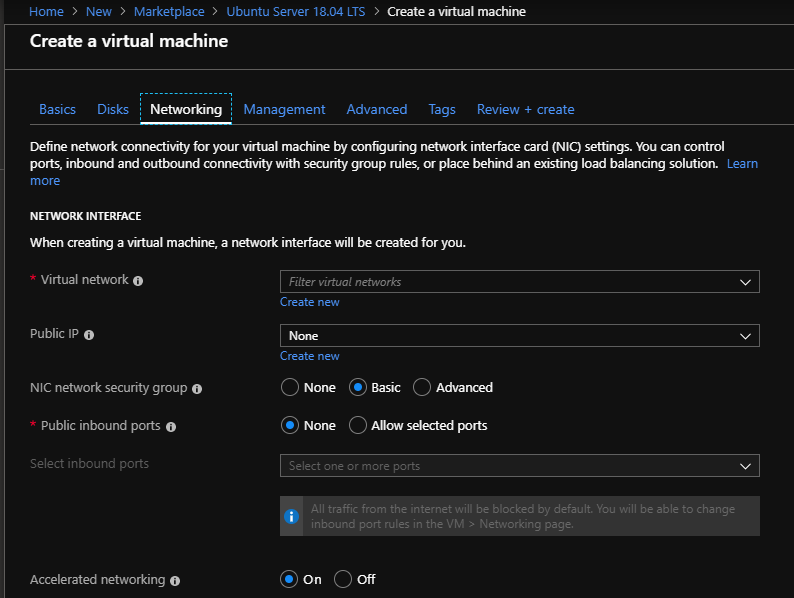Turn Accelerated networking Off
The height and width of the screenshot is (598, 794).
pos(343,579)
